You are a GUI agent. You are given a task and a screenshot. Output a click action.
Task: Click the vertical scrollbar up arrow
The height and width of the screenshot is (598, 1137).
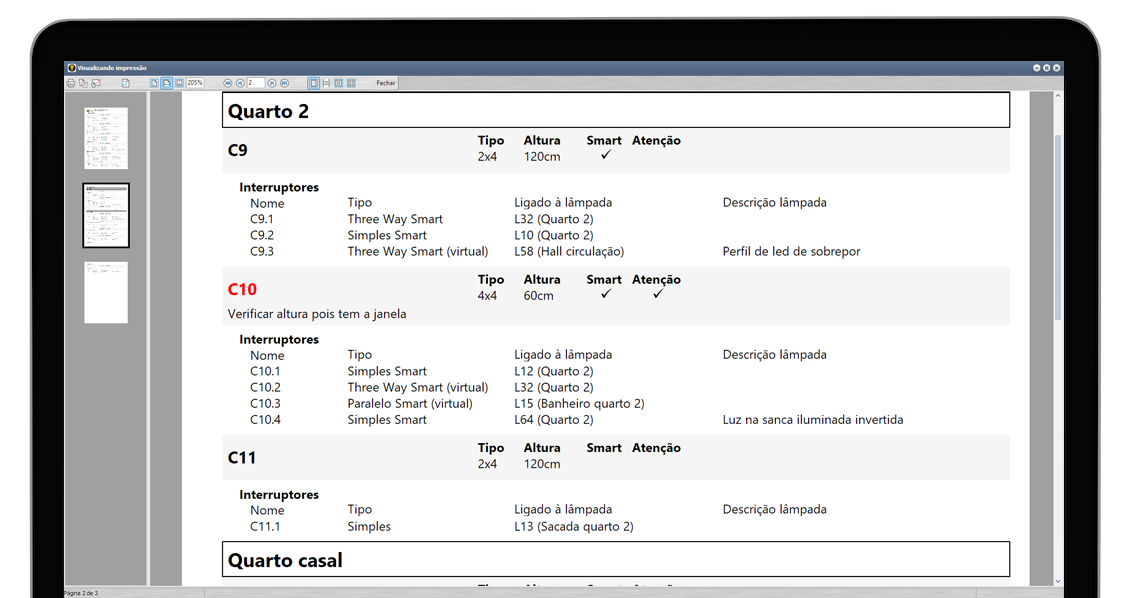[x=1058, y=97]
